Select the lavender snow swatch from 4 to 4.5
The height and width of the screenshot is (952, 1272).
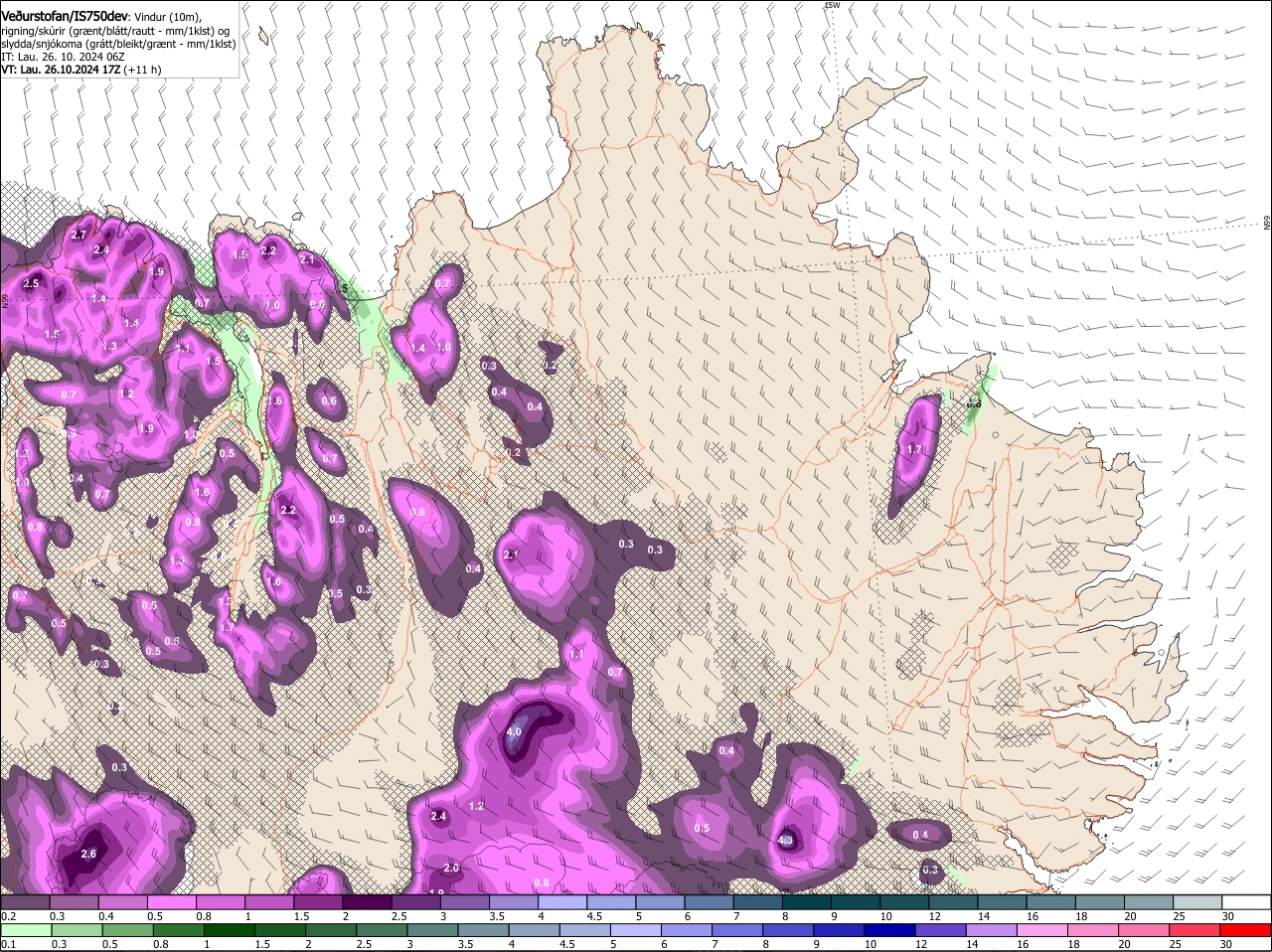point(562,901)
